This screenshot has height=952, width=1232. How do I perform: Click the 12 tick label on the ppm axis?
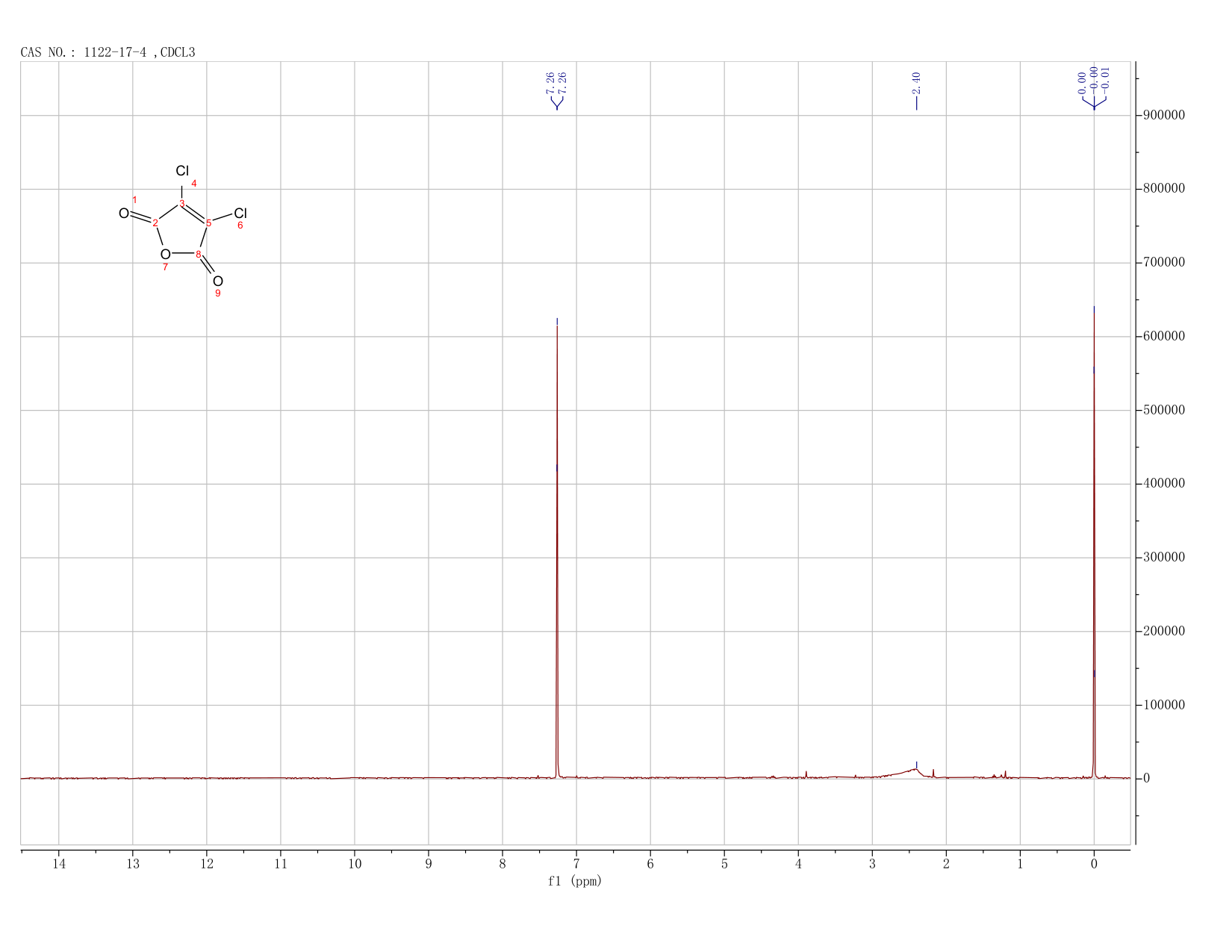pyautogui.click(x=207, y=864)
